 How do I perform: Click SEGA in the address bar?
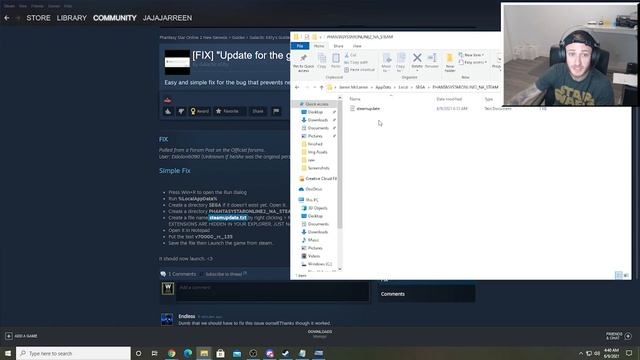click(x=420, y=87)
